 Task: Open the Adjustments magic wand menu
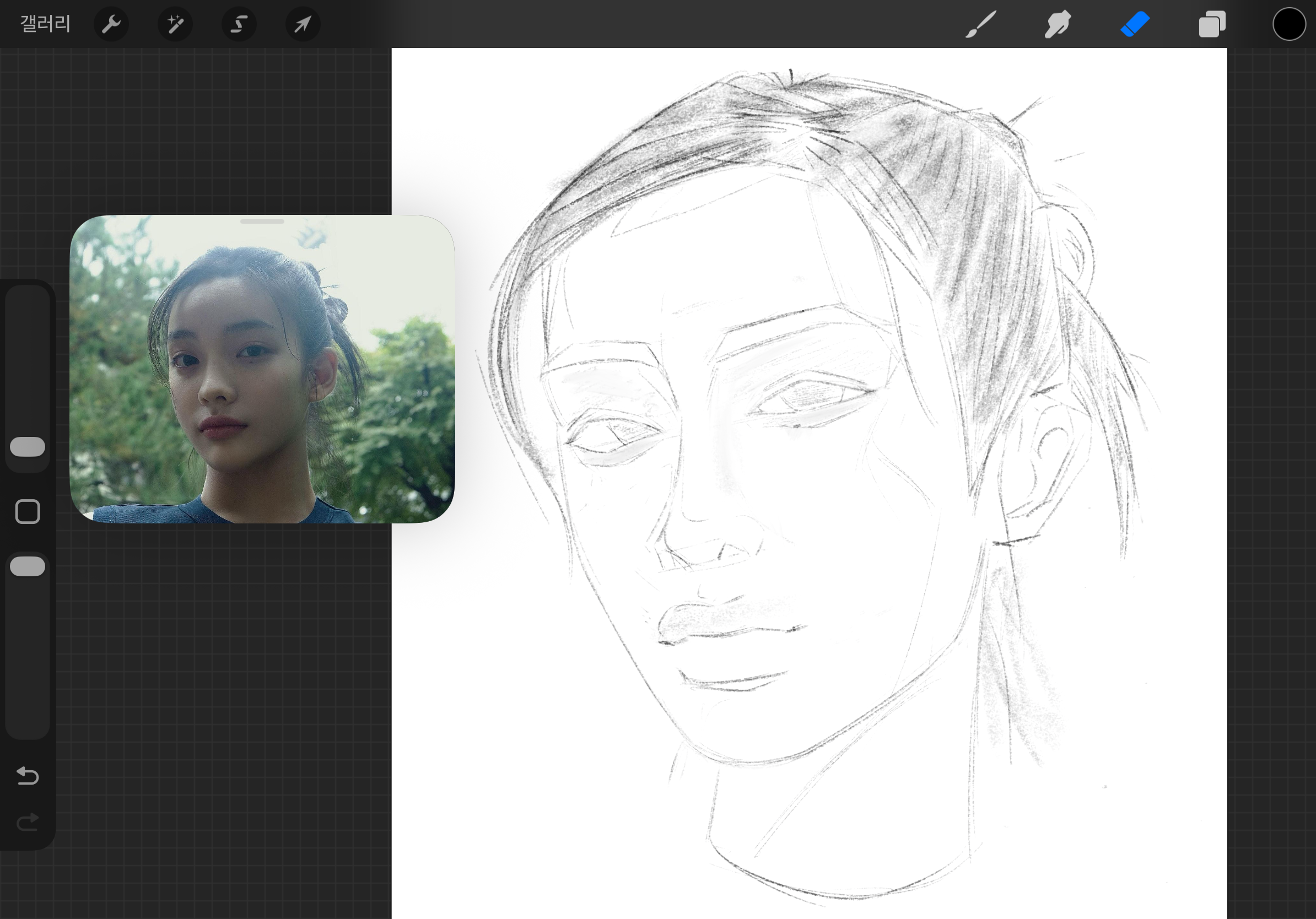tap(175, 24)
